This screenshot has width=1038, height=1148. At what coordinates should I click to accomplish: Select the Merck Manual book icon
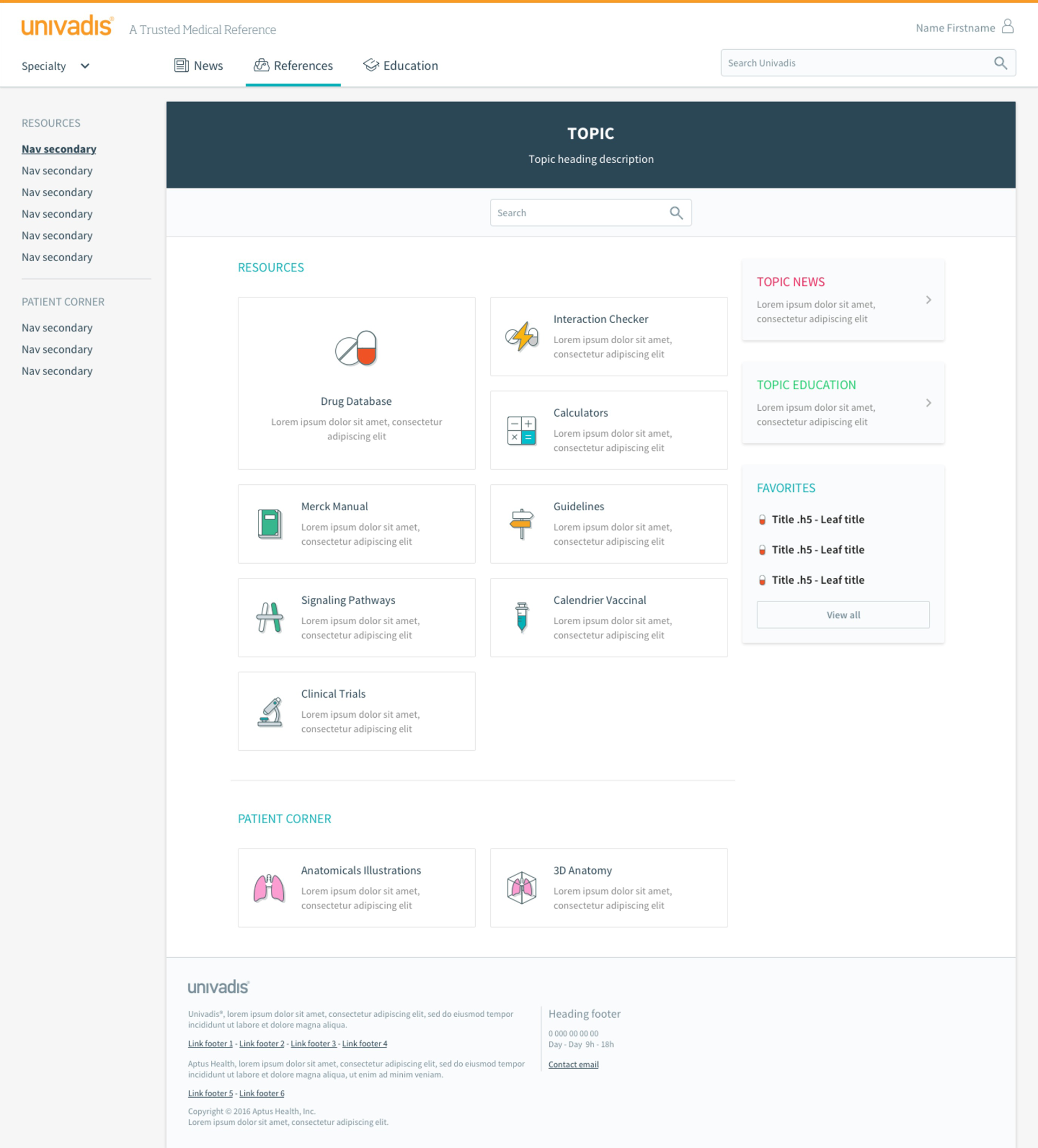(269, 523)
